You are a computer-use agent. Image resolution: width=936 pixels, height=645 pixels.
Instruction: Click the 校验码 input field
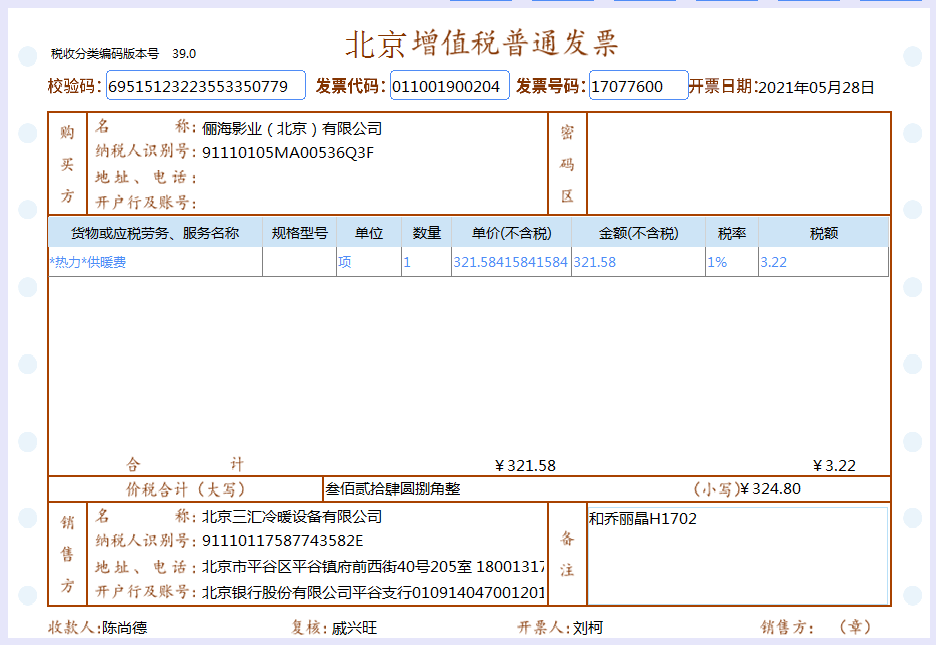[206, 85]
